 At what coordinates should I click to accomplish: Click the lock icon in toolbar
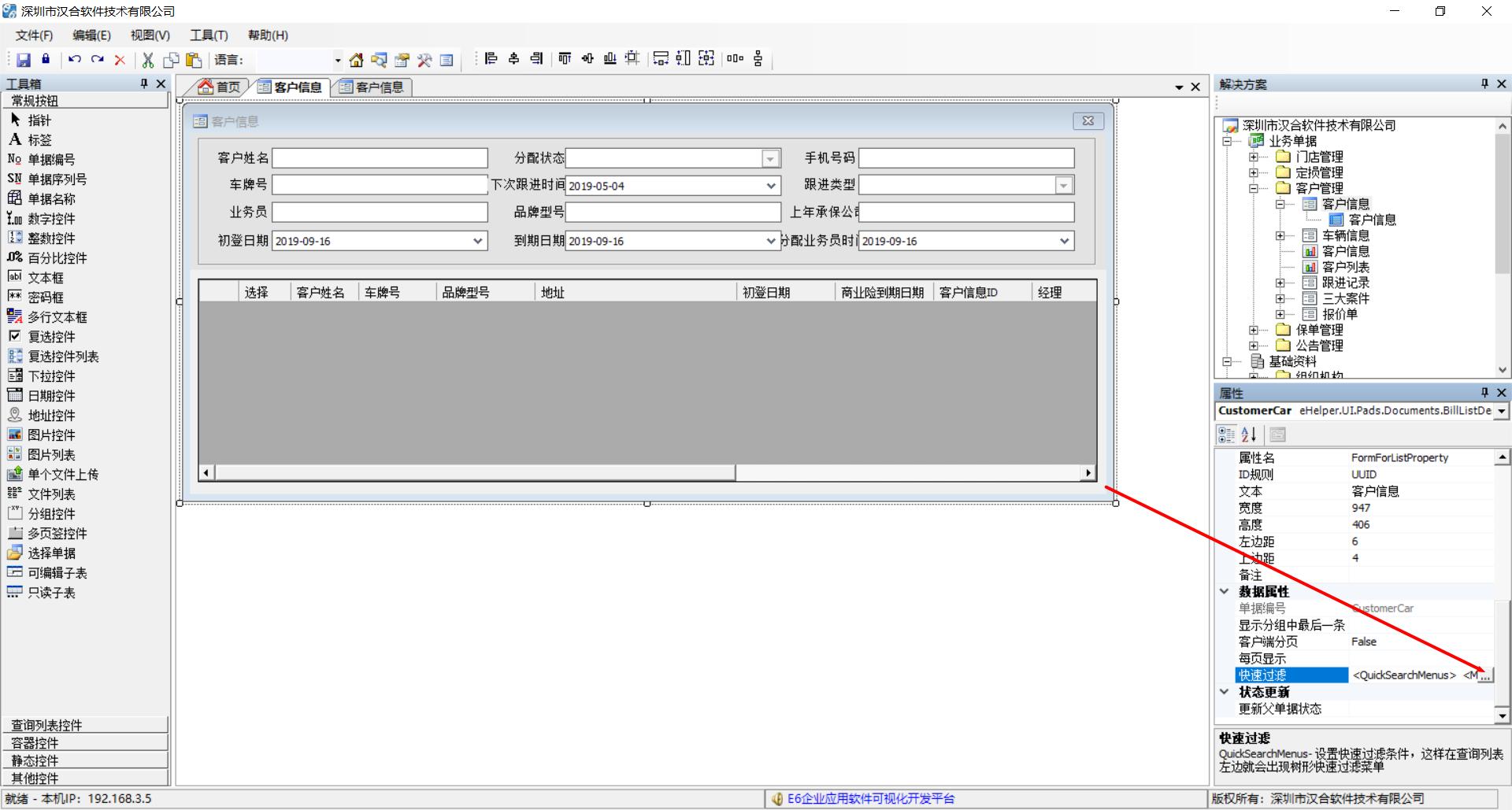pyautogui.click(x=46, y=59)
